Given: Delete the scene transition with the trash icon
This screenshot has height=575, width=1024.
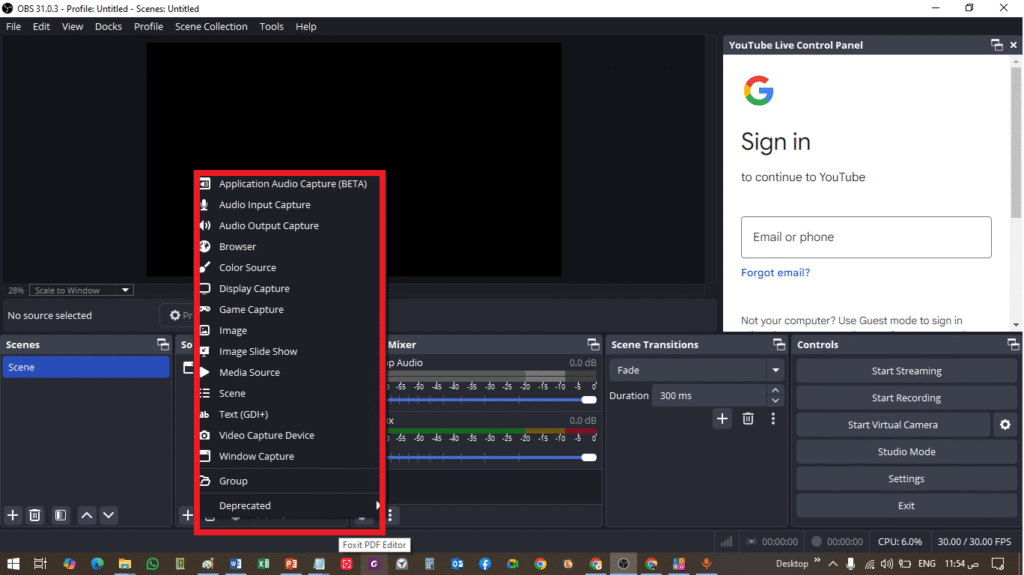Looking at the screenshot, I should [x=748, y=419].
